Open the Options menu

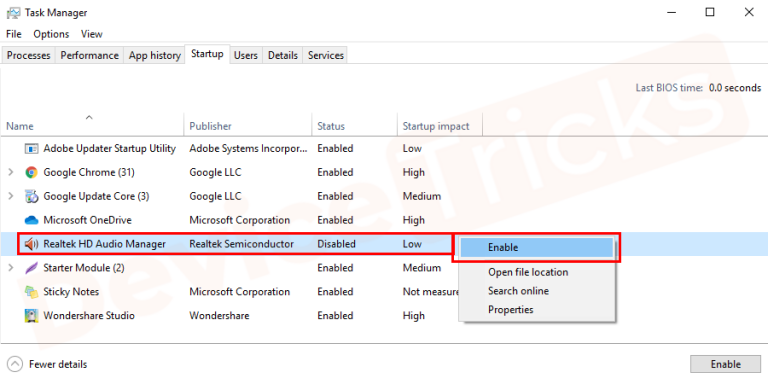click(51, 34)
